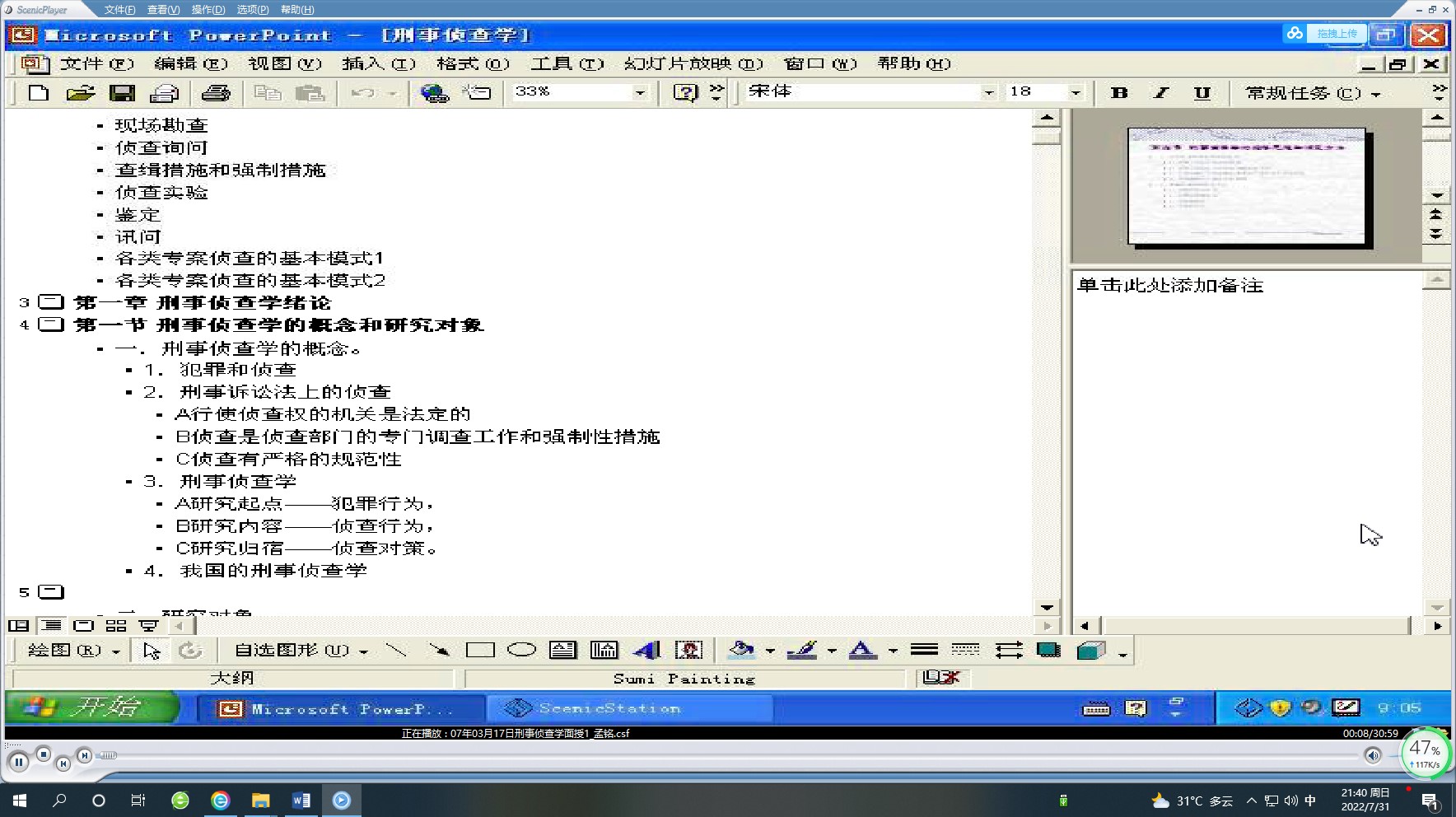
Task: Toggle Italic formatting button
Action: 1161,93
